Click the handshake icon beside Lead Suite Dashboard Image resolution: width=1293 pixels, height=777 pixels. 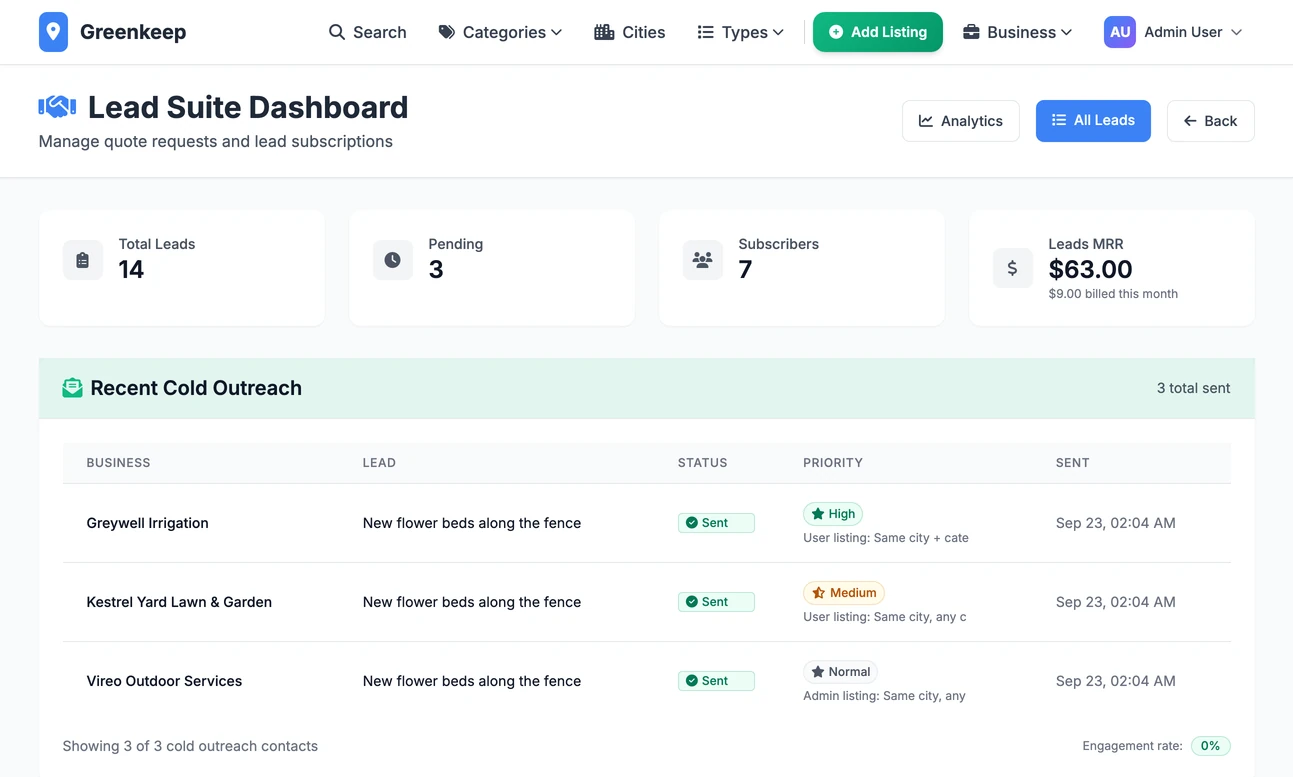click(x=57, y=106)
